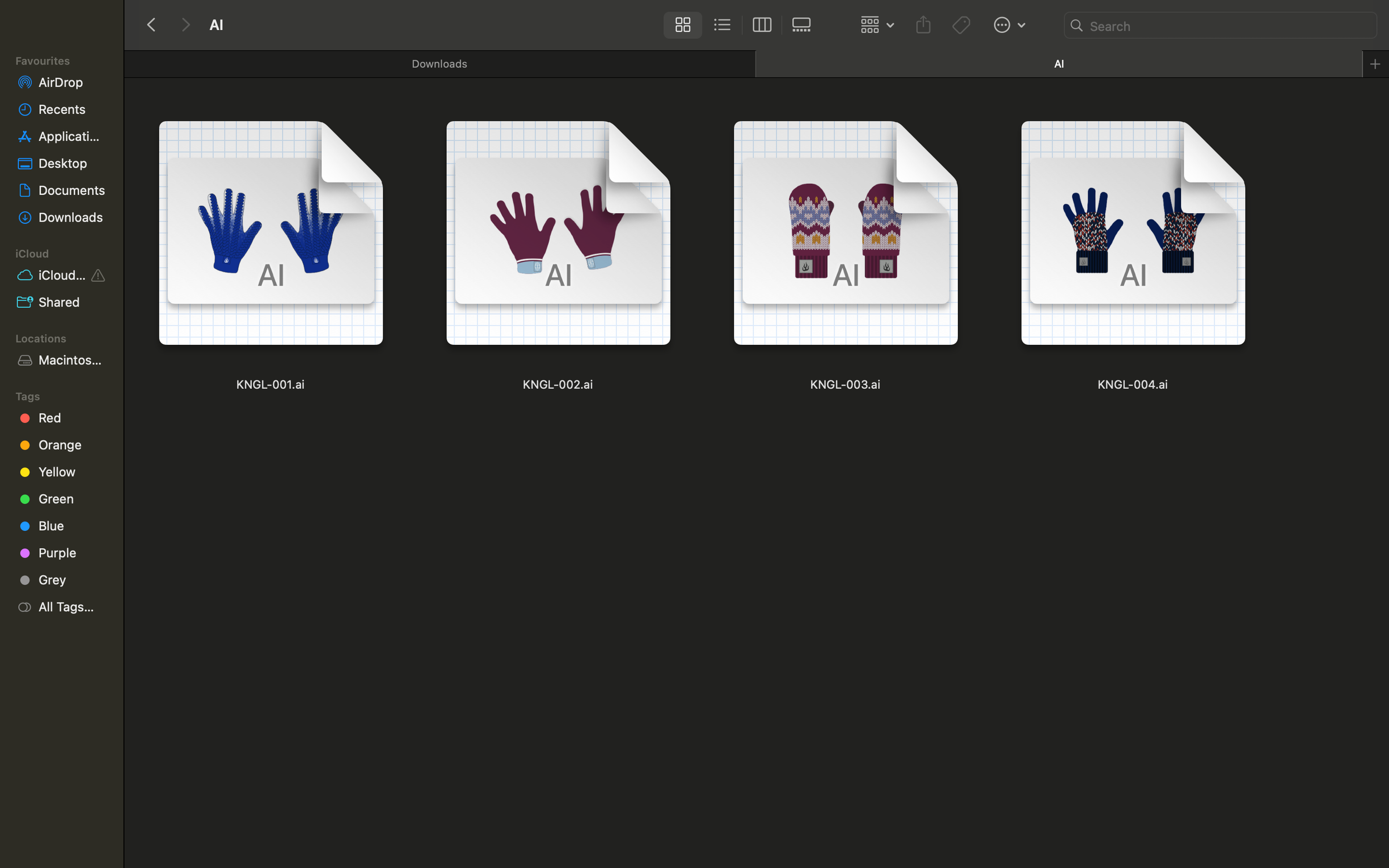Click the Search field
This screenshot has height=868, width=1389.
(x=1218, y=25)
